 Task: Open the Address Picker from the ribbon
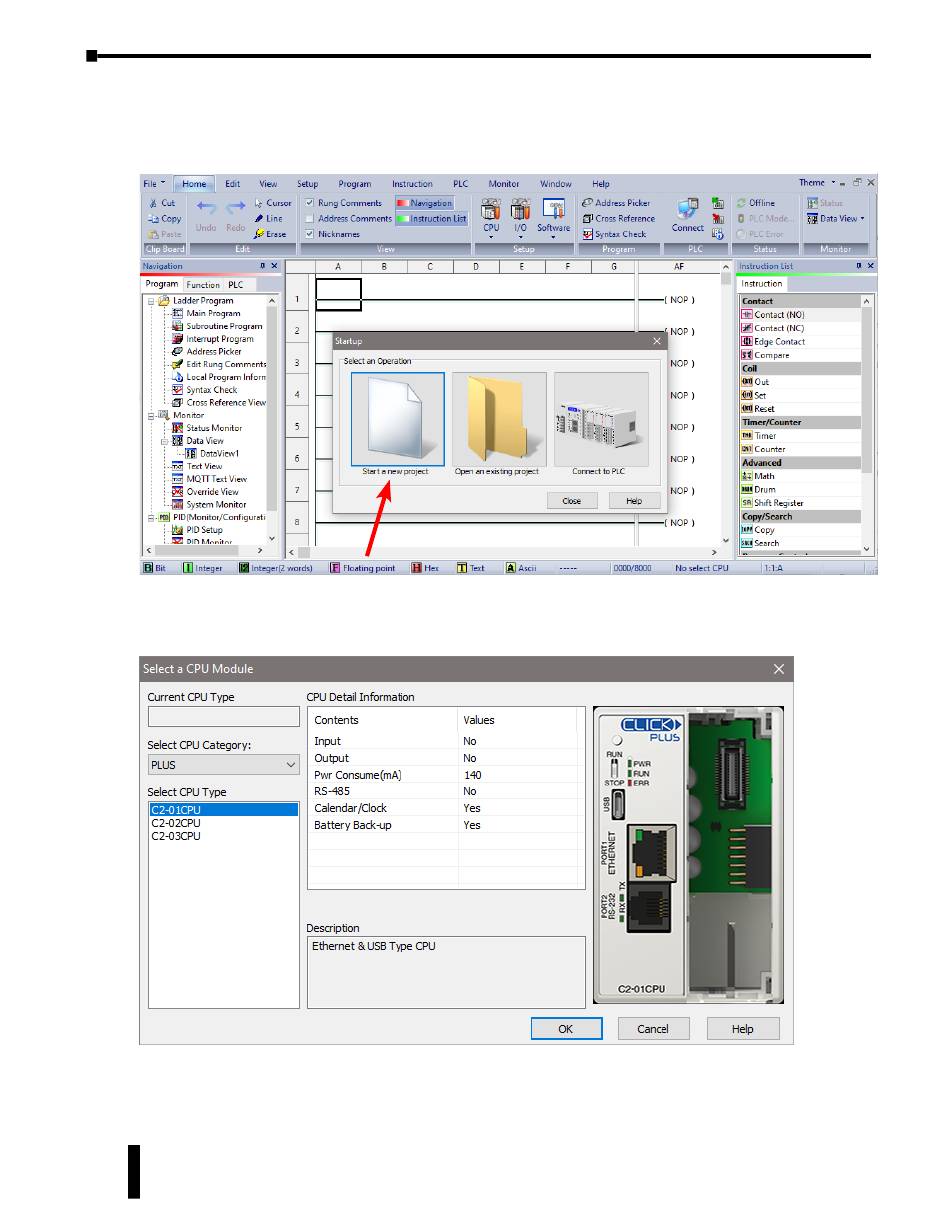coord(616,203)
